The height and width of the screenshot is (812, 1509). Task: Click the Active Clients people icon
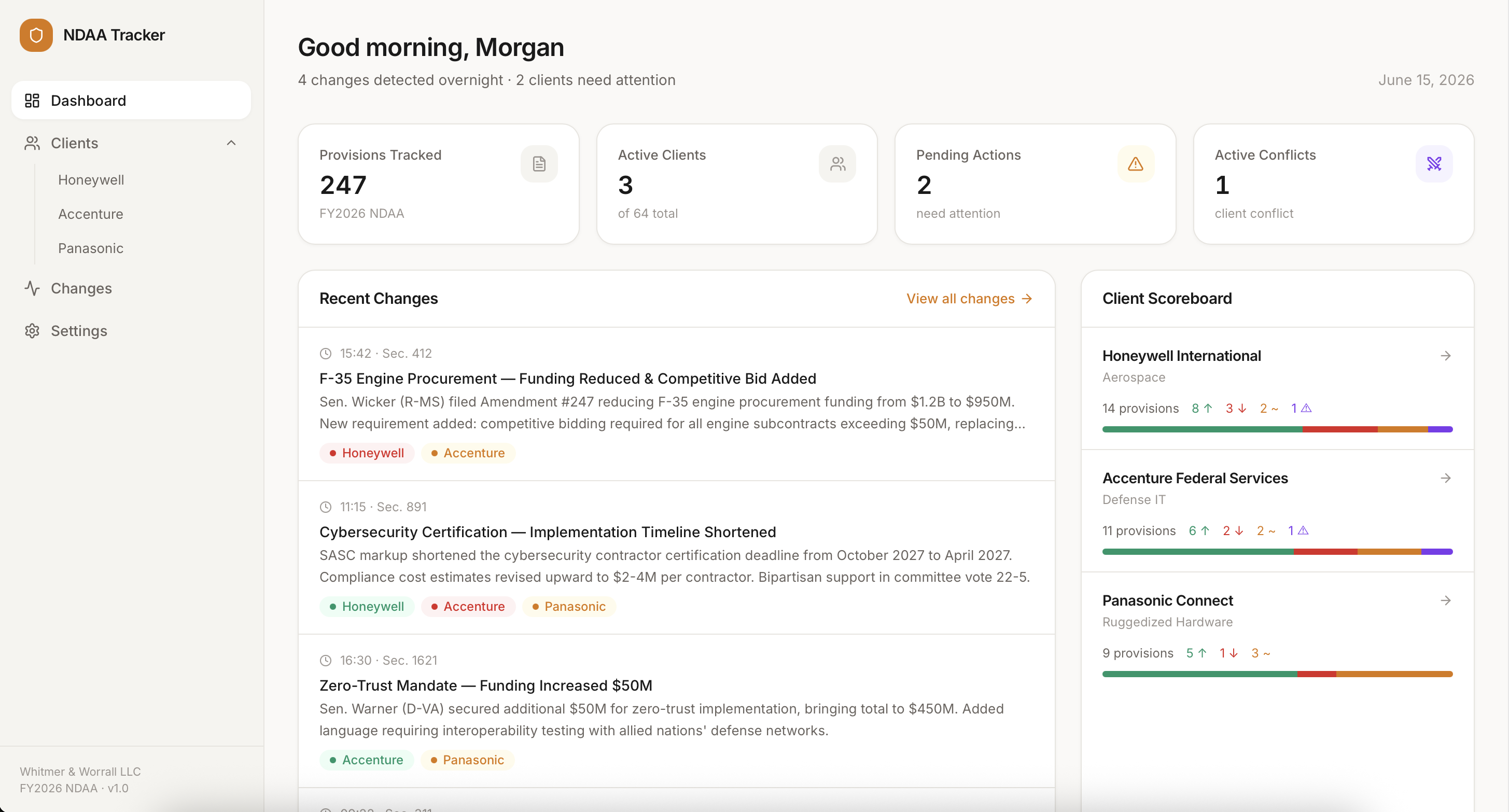tap(837, 164)
